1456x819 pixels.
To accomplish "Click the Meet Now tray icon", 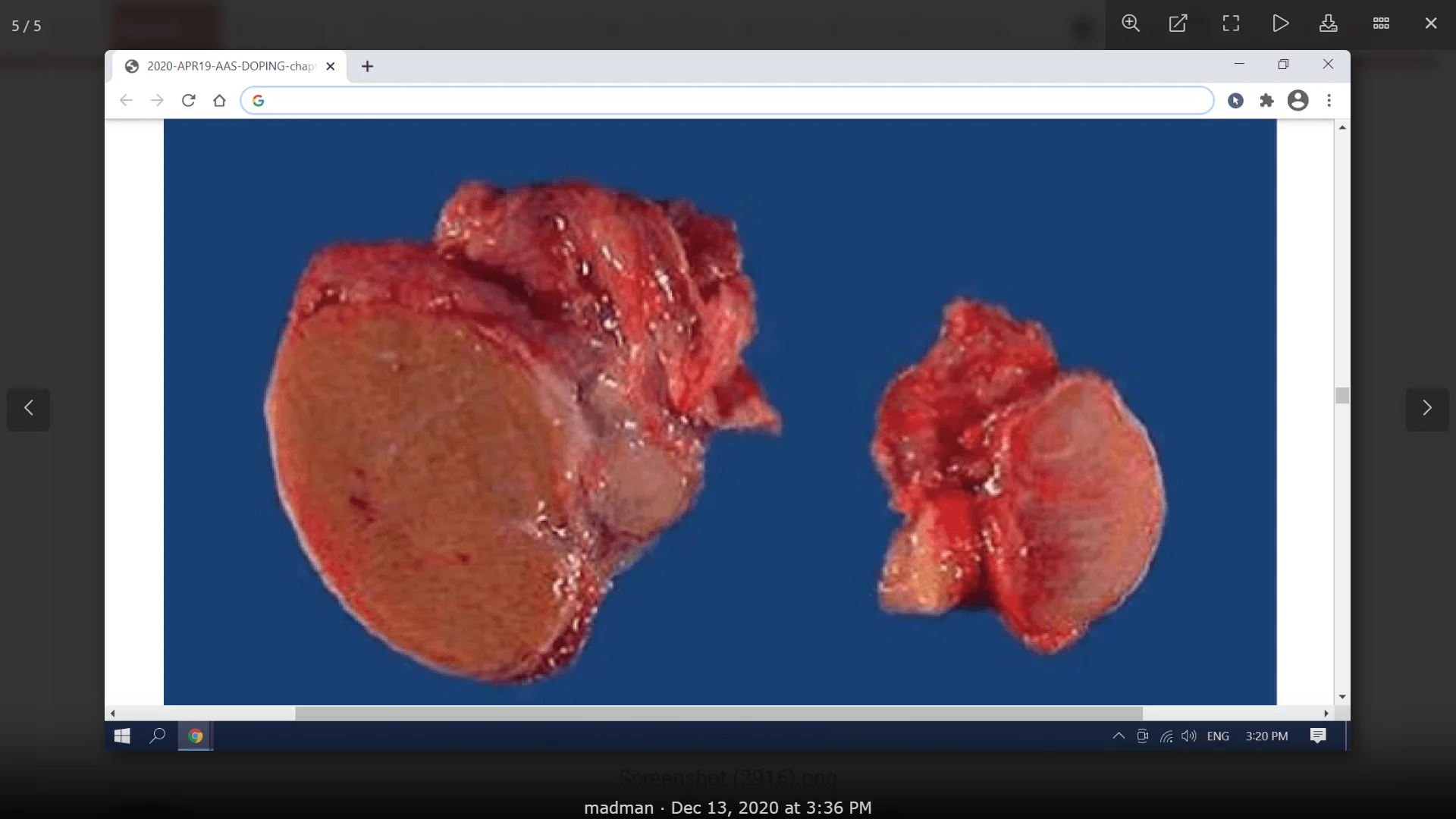I will click(1142, 736).
